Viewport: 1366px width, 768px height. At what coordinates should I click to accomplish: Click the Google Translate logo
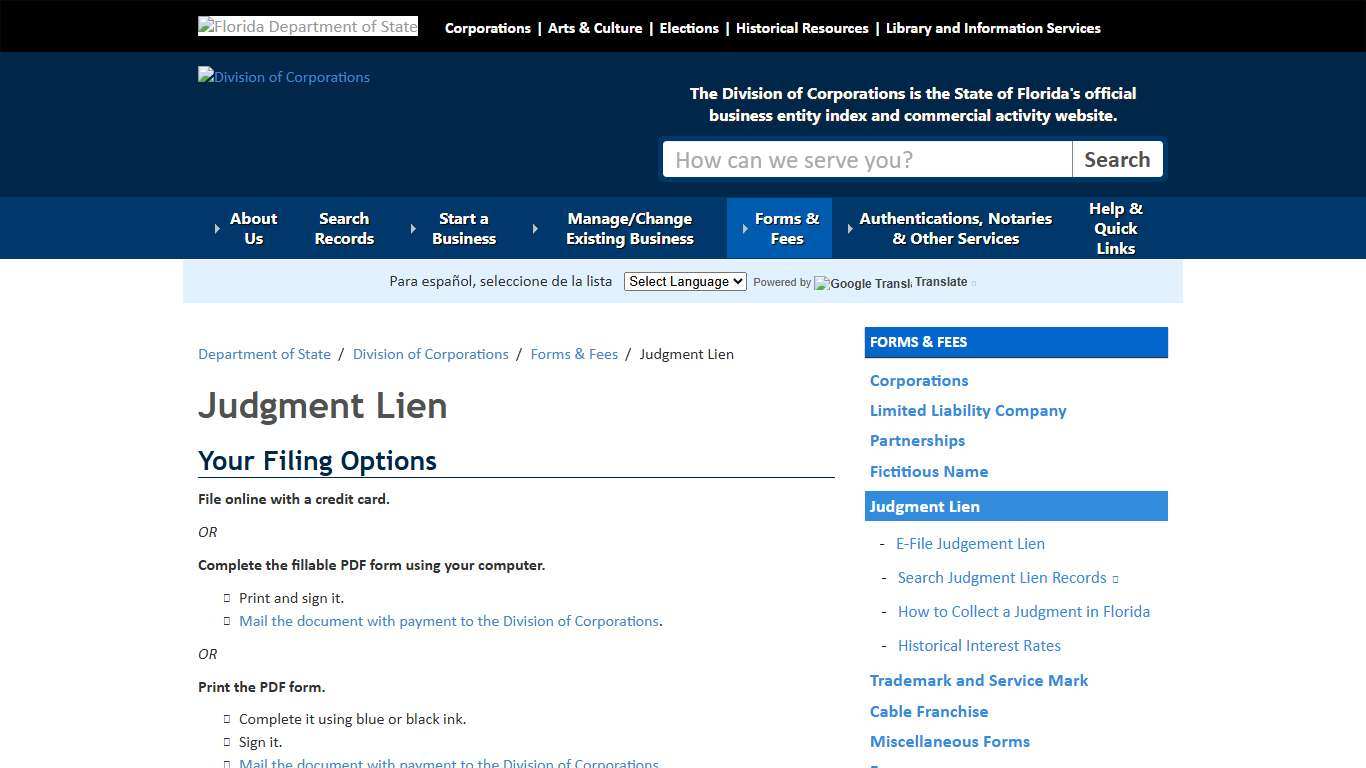[x=861, y=283]
